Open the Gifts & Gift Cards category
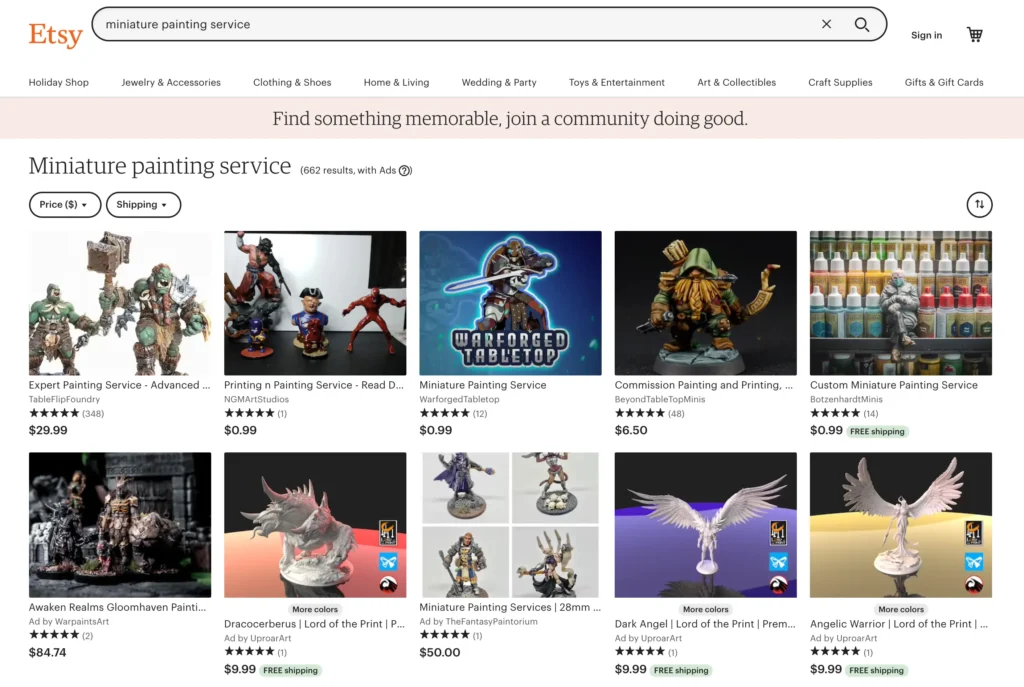1024x687 pixels. click(944, 82)
